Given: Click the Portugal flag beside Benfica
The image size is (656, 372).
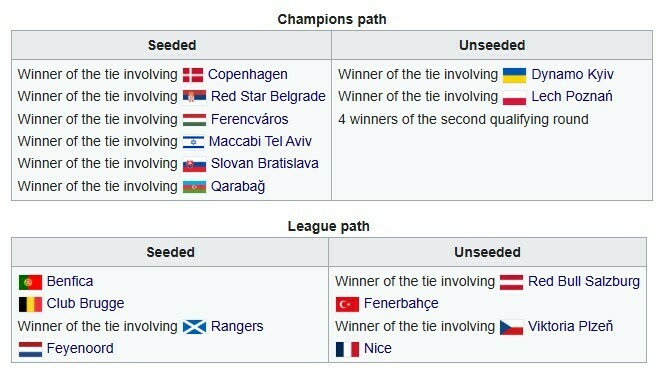Looking at the screenshot, I should pyautogui.click(x=30, y=282).
